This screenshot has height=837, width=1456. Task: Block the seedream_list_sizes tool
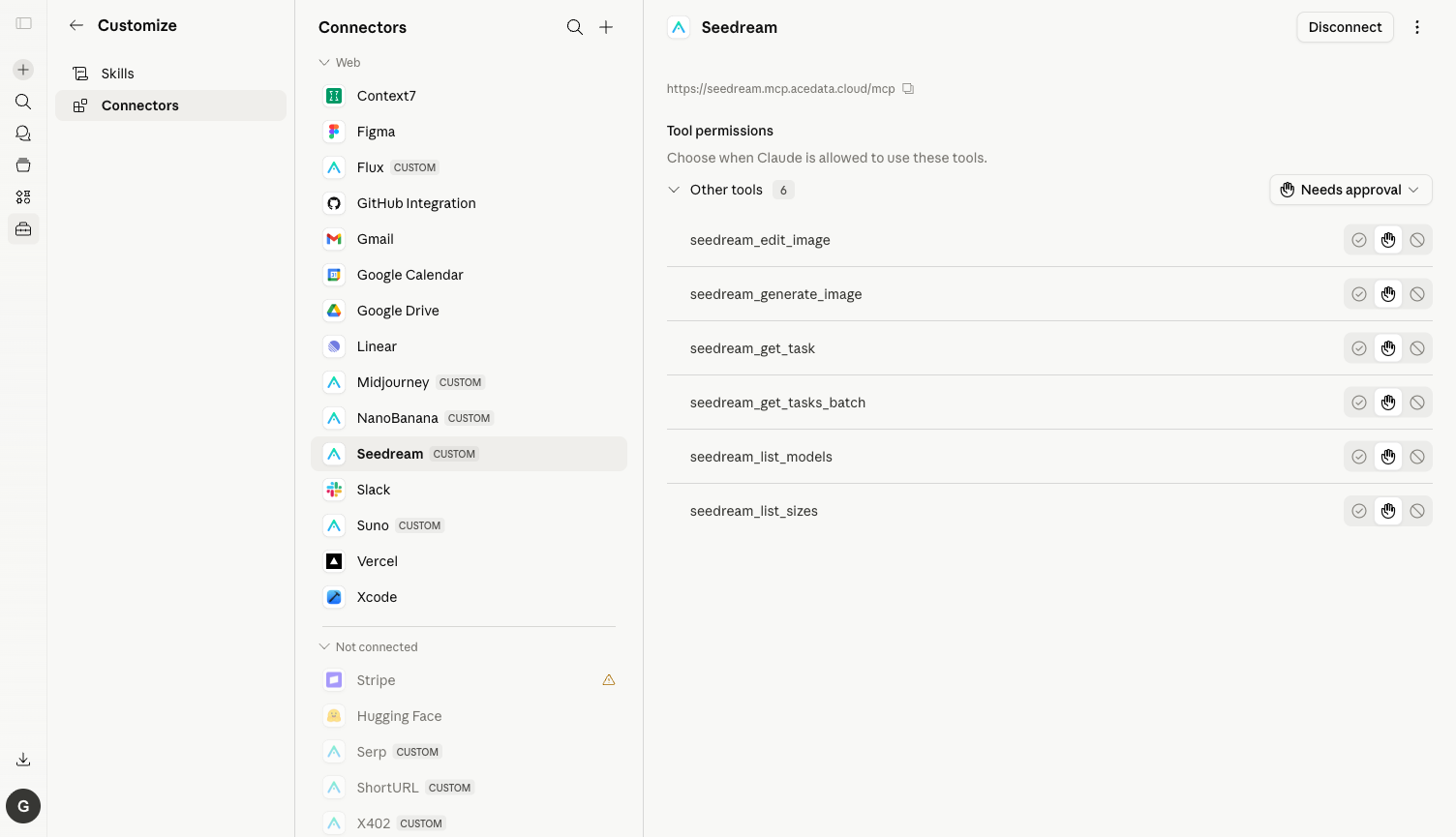tap(1417, 511)
